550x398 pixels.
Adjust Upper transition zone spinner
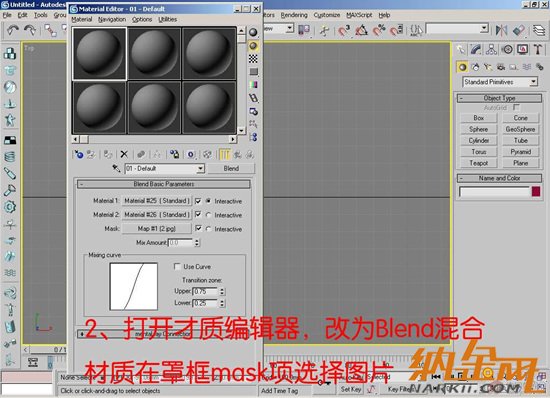[222, 291]
